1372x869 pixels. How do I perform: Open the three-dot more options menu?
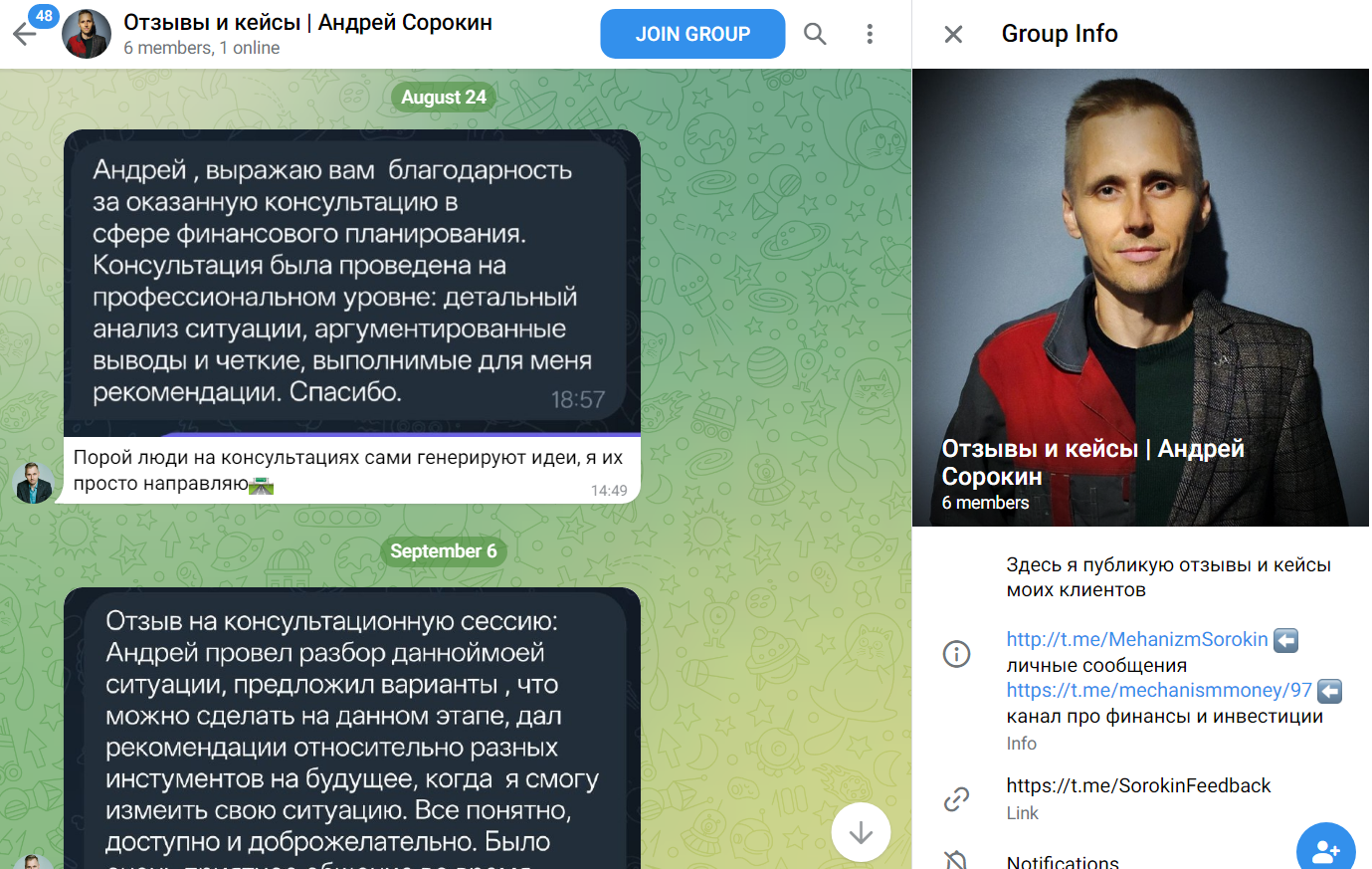(870, 34)
